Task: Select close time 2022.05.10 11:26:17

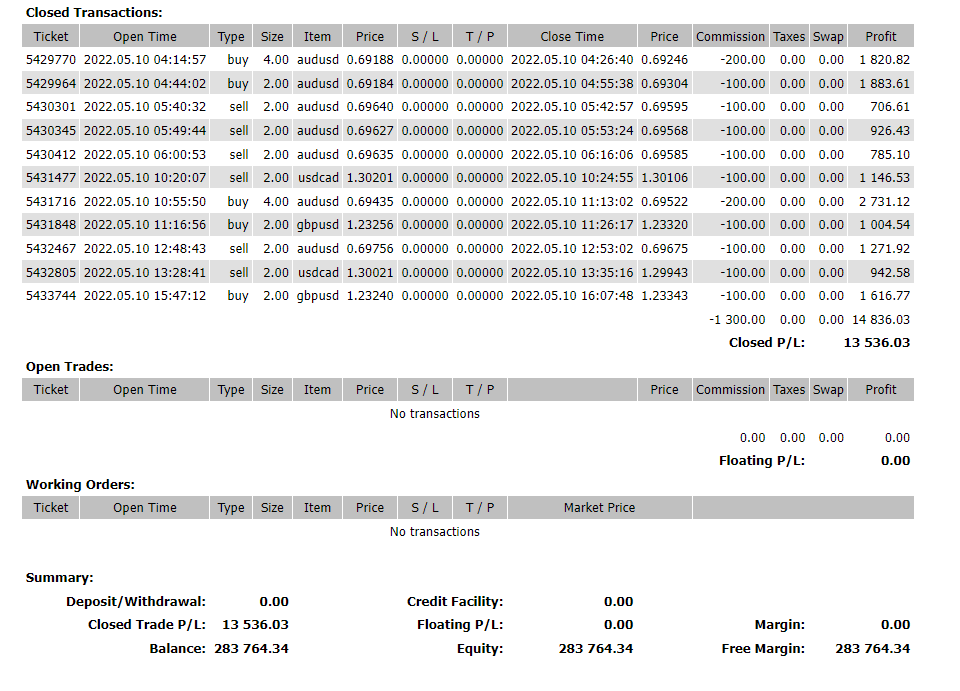Action: [x=572, y=225]
